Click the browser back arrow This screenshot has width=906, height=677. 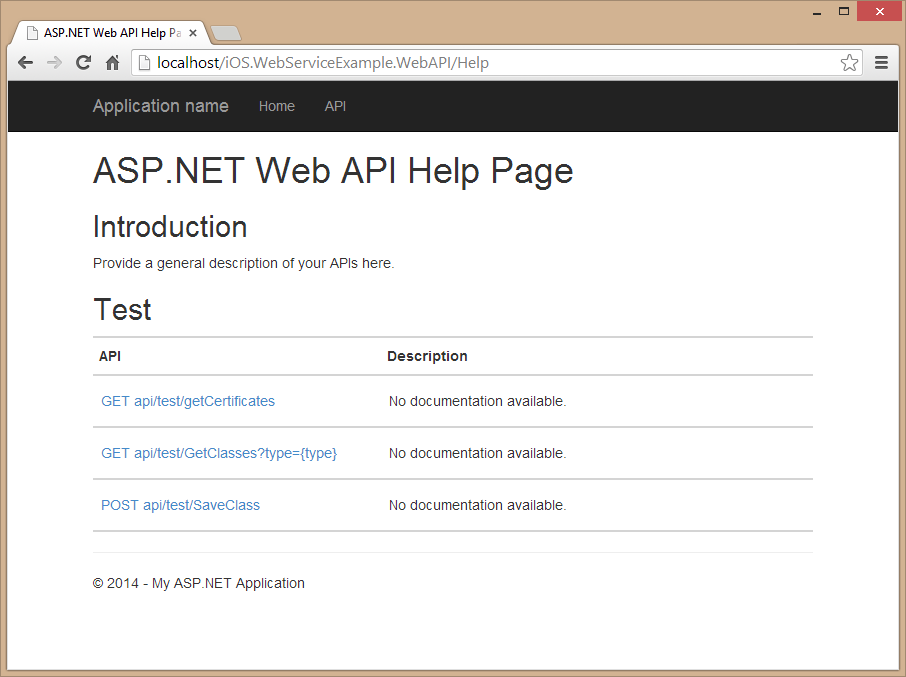(x=25, y=62)
